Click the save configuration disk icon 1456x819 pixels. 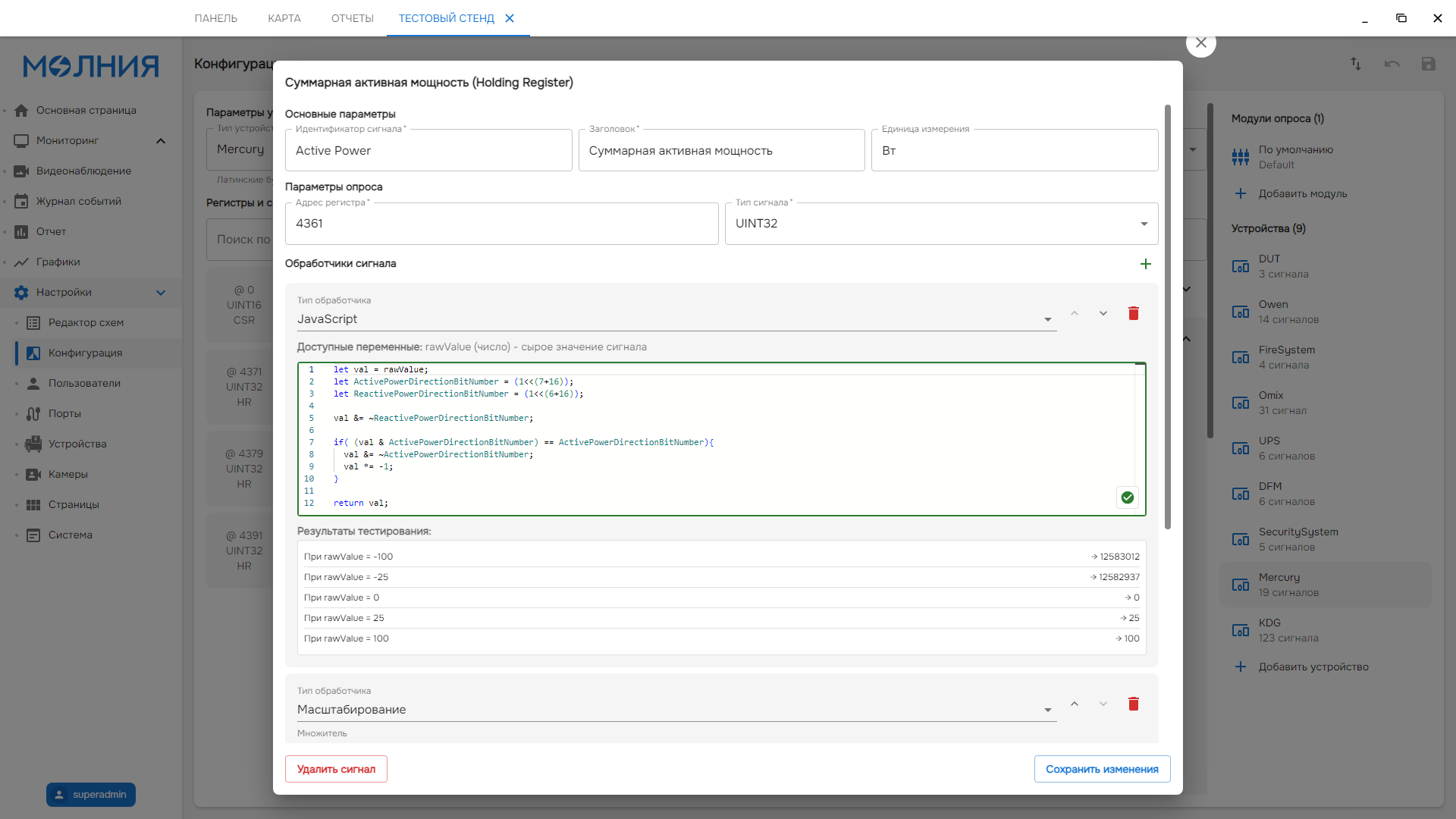(x=1428, y=64)
